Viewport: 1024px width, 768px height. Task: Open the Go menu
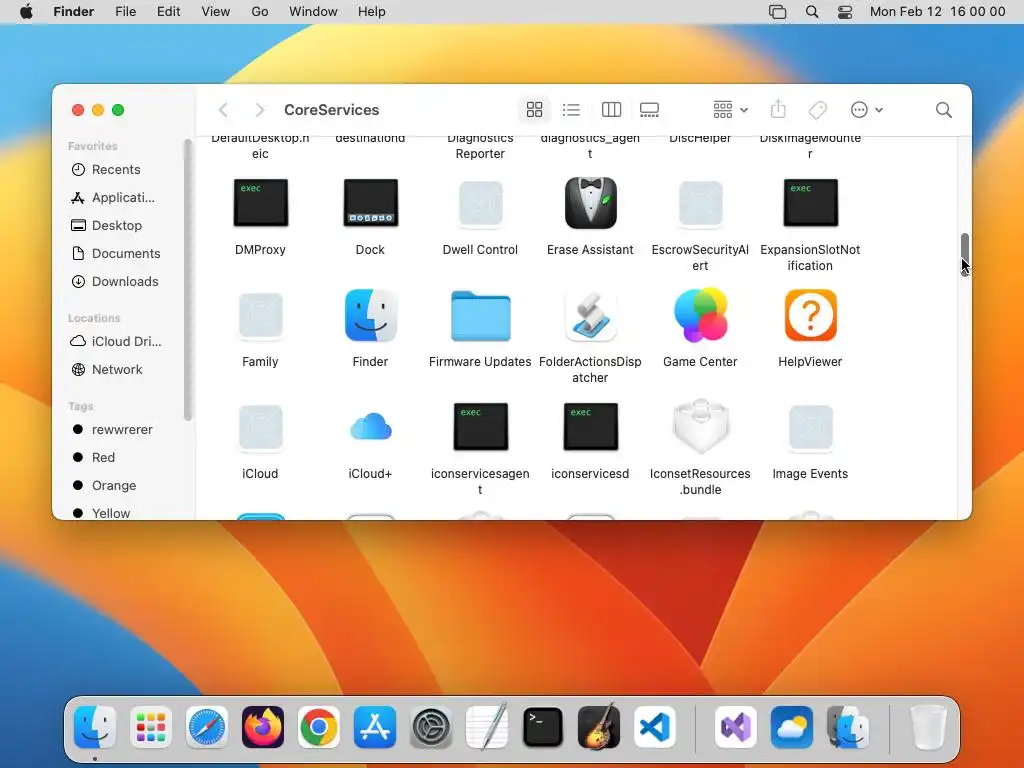(260, 12)
